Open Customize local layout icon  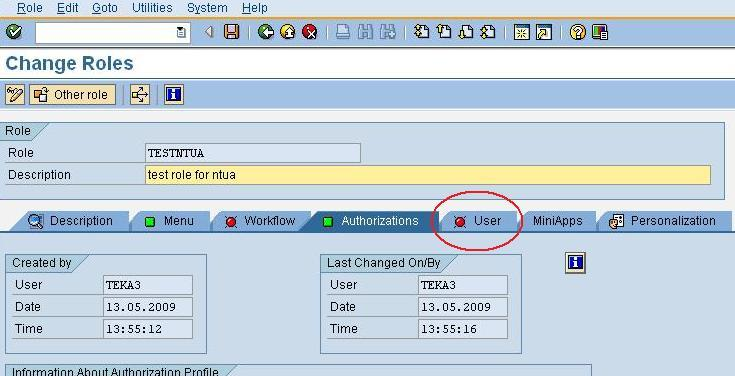[x=600, y=32]
